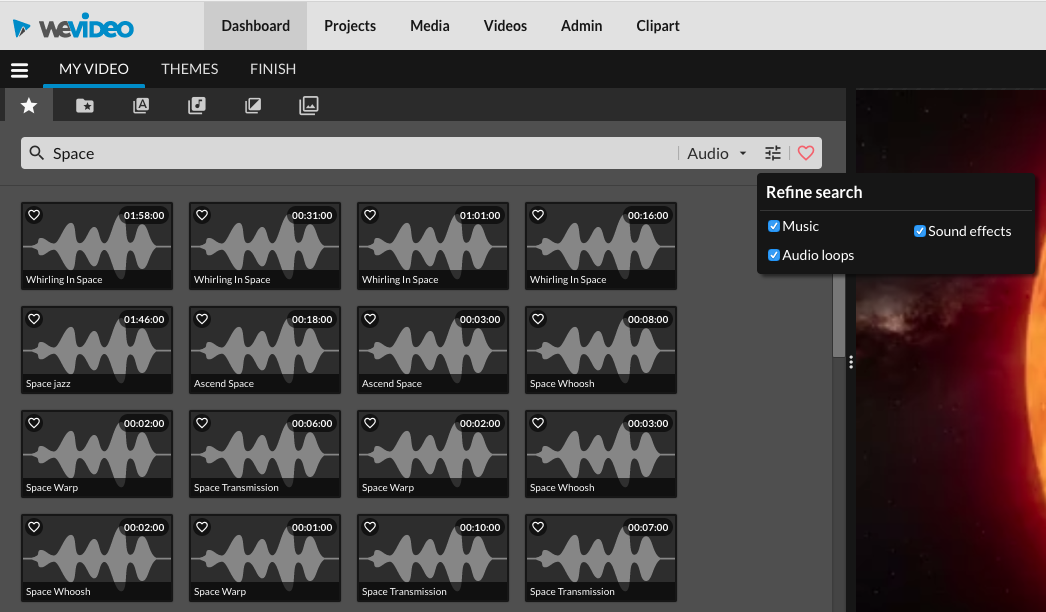The image size is (1046, 612).
Task: Favorite the 00:08:00 Space Whoosh clip
Action: (x=538, y=319)
